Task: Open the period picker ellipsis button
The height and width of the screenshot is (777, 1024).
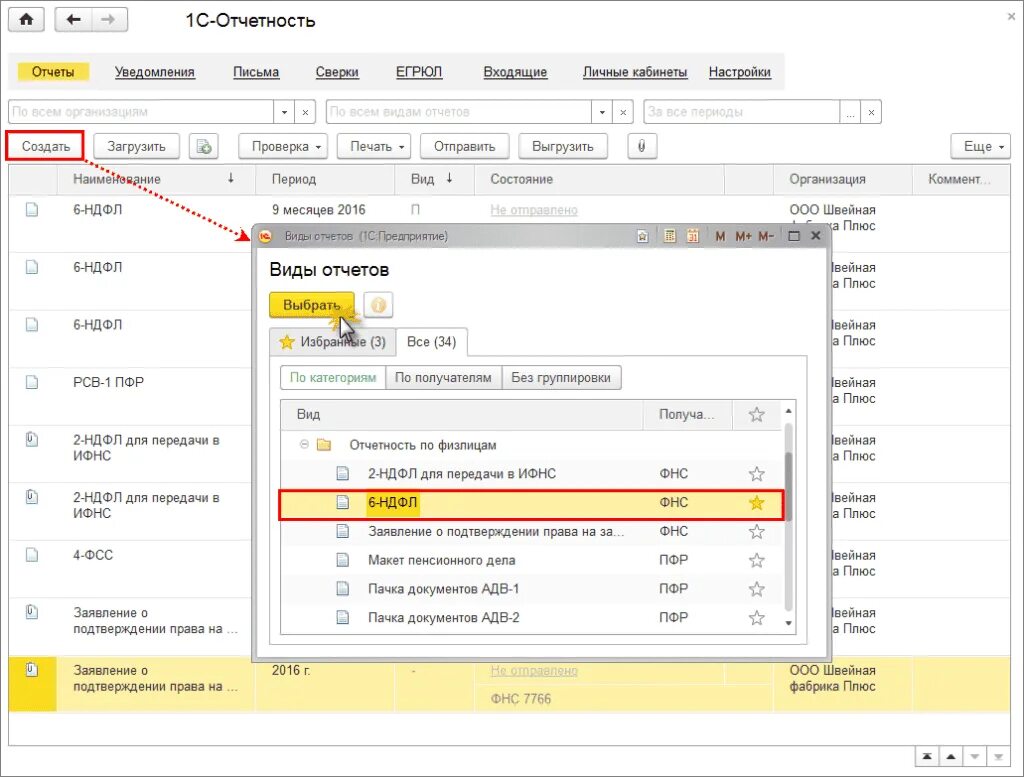Action: click(850, 112)
